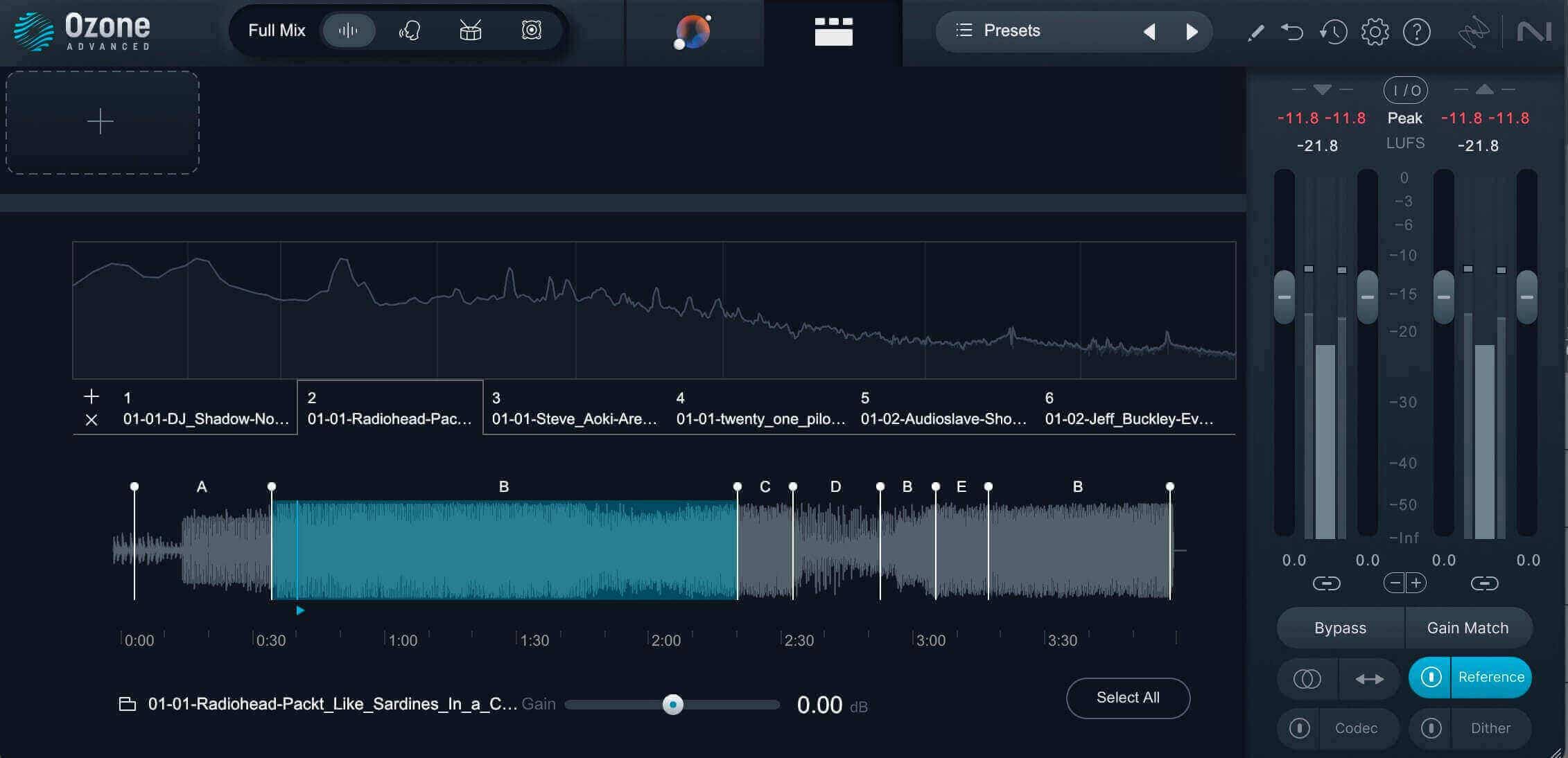Toggle input gain link icon

pos(1326,583)
